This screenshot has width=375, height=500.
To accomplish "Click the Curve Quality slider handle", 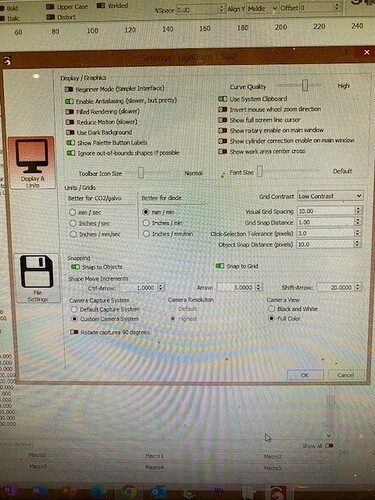I will tap(305, 85).
